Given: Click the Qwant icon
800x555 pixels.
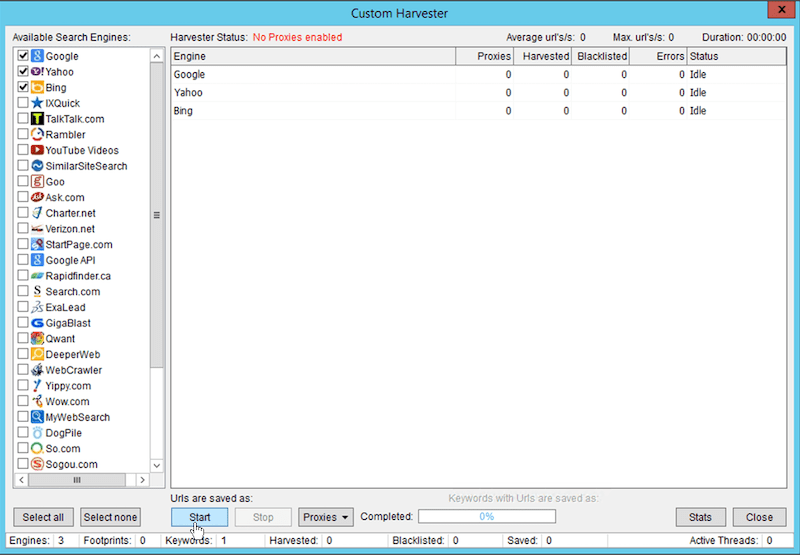Looking at the screenshot, I should [x=37, y=339].
